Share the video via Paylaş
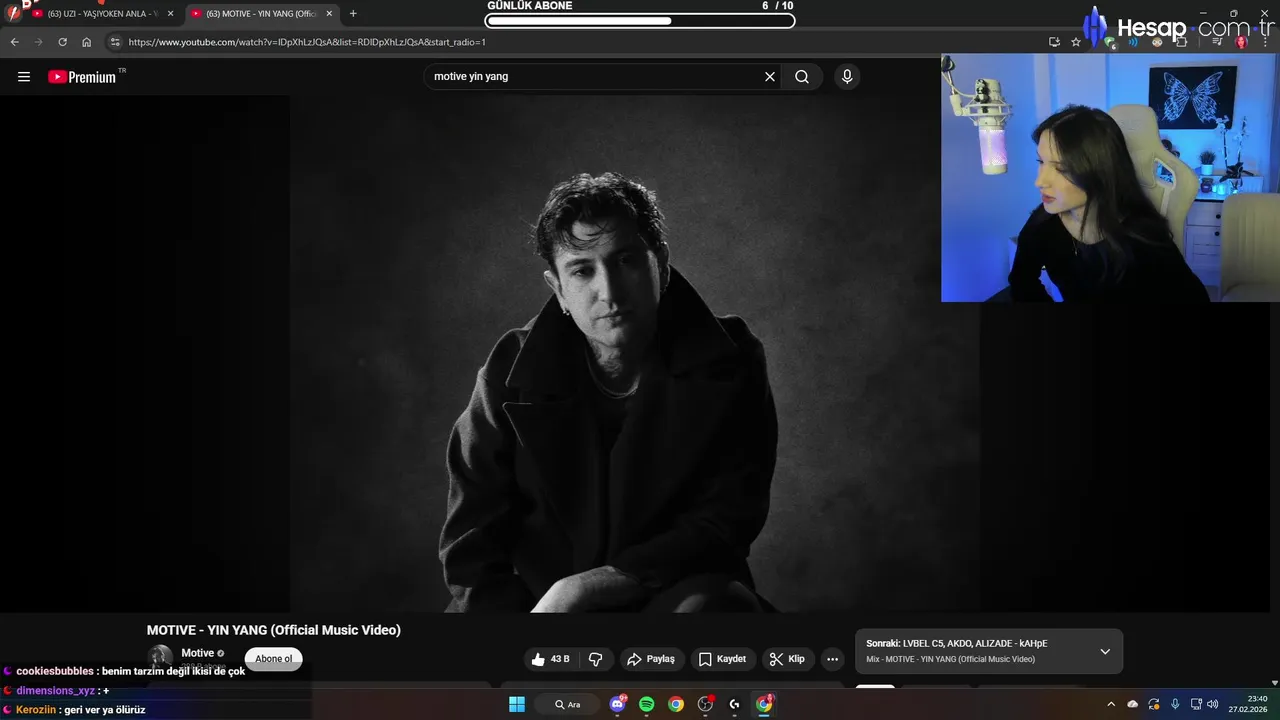This screenshot has width=1280, height=720. click(x=651, y=659)
